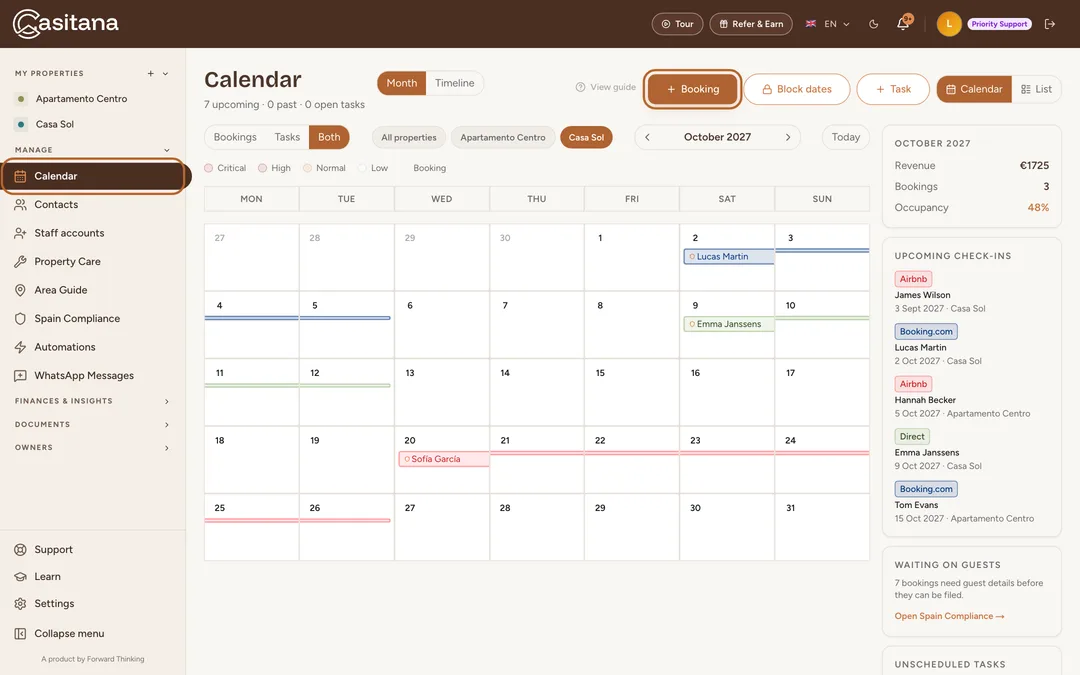
Task: Click October 2027 month label
Action: [x=717, y=137]
